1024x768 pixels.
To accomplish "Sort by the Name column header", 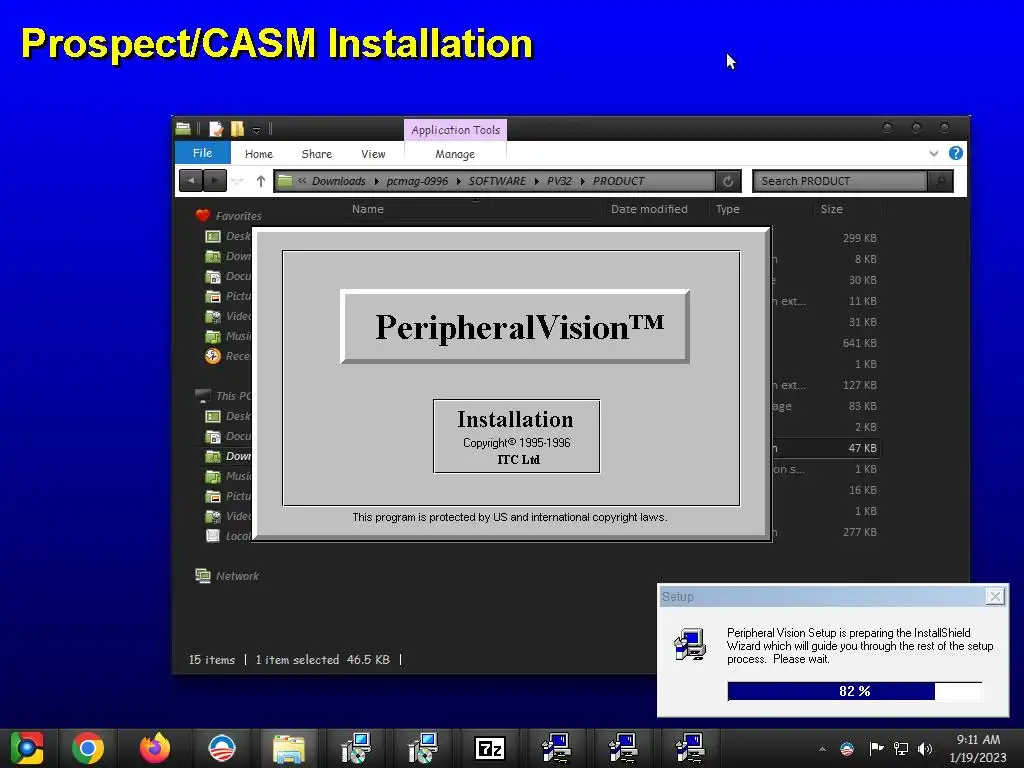I will pos(367,209).
